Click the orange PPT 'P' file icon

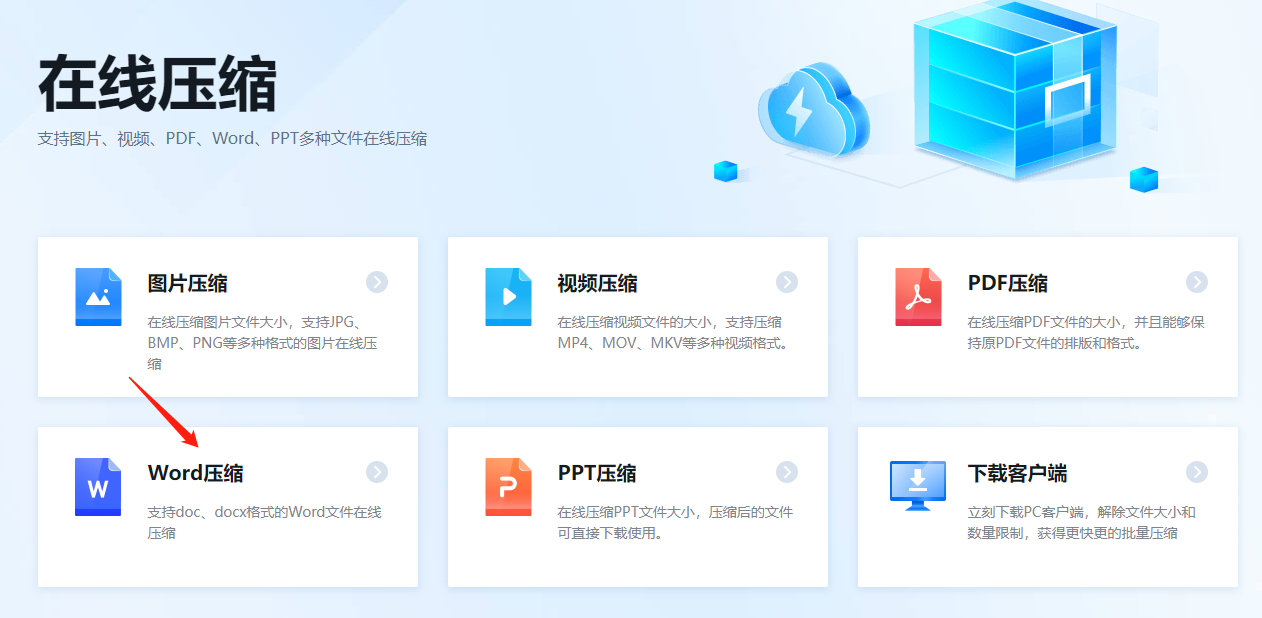click(508, 487)
